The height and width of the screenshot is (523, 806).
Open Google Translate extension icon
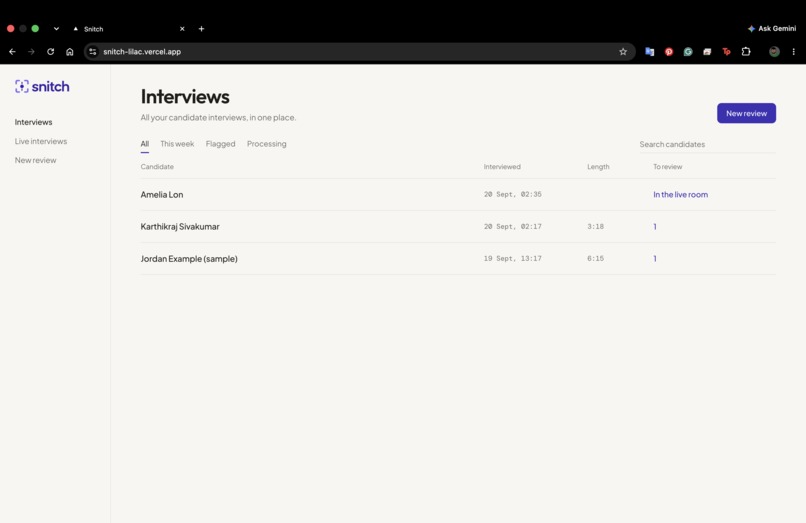(x=650, y=51)
